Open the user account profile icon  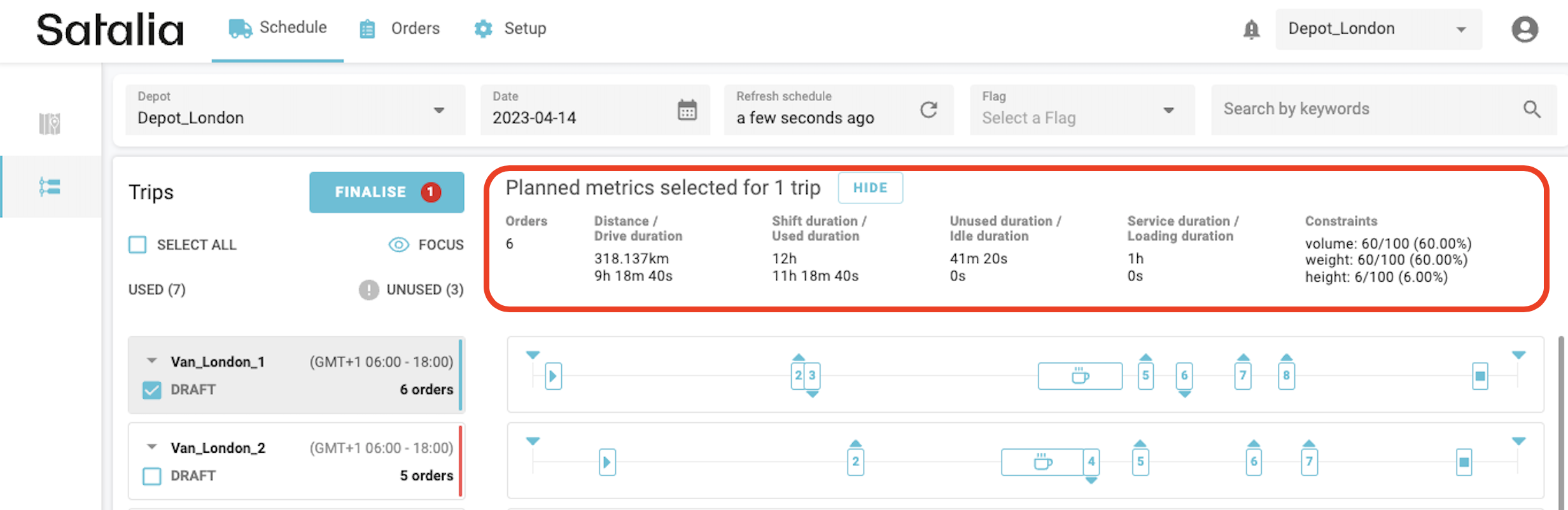(1525, 29)
